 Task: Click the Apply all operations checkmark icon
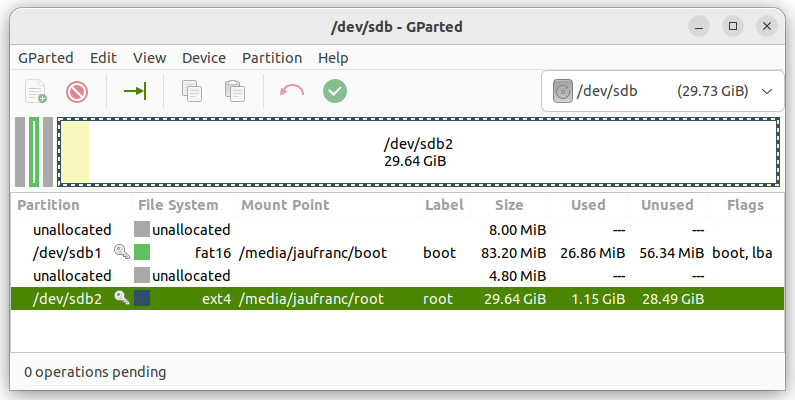[335, 91]
